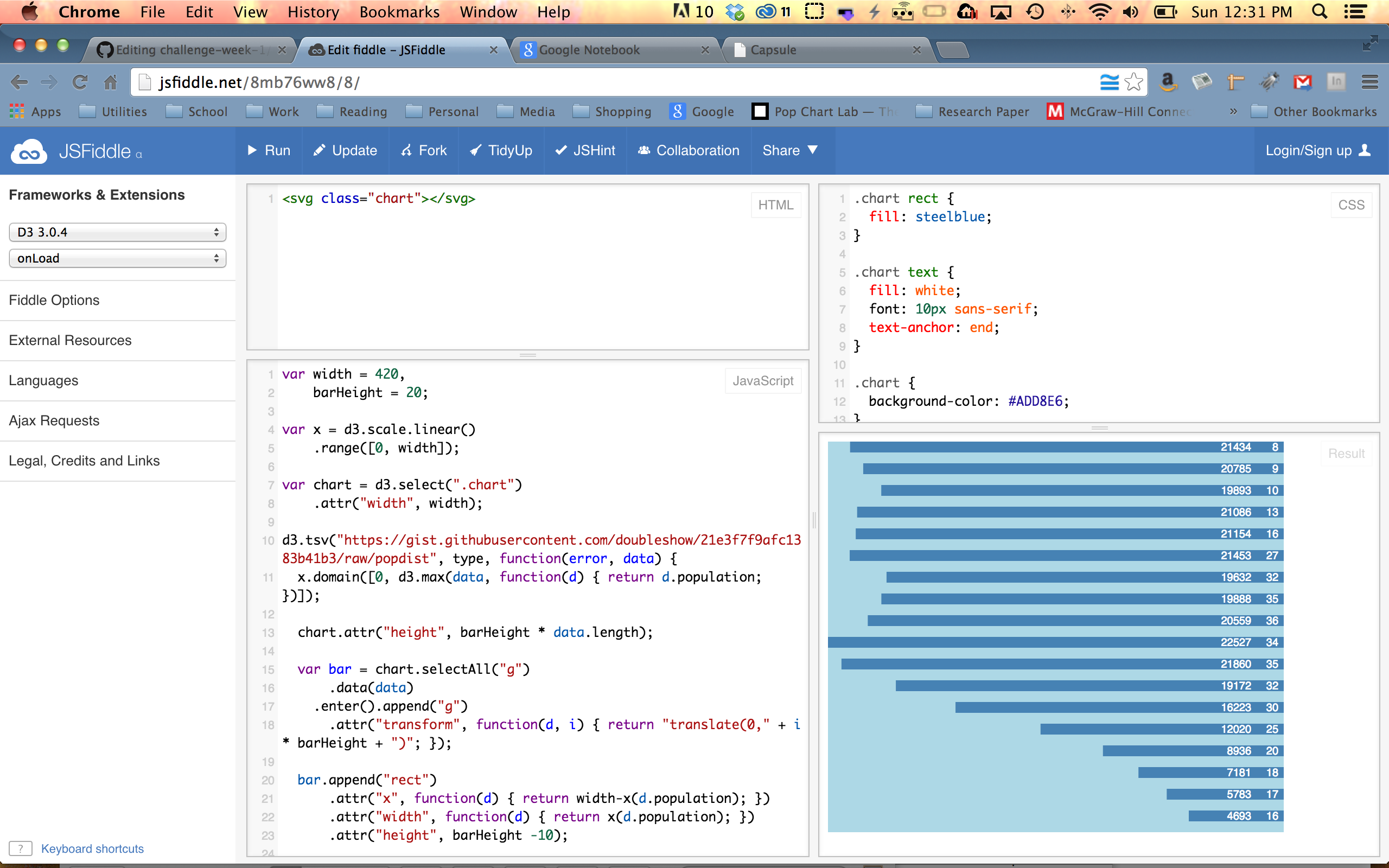Click the bar labeled 22527 in the chart
Image resolution: width=1389 pixels, height=868 pixels.
coord(1055,642)
